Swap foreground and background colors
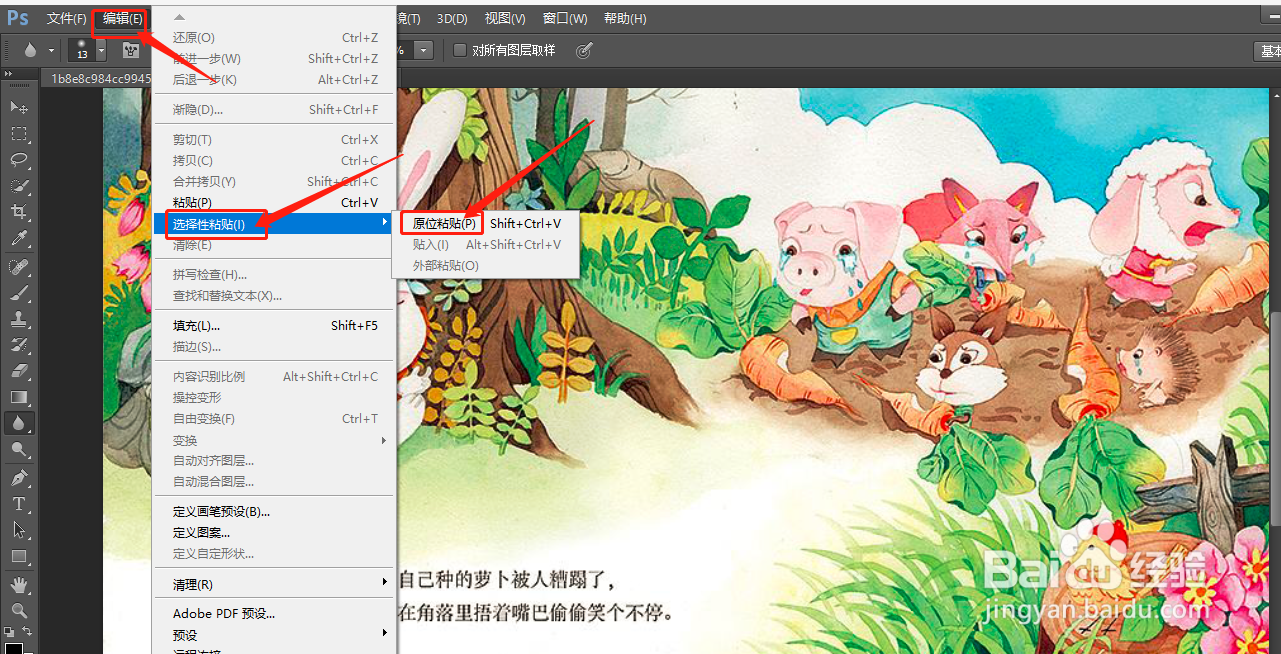 pos(28,631)
